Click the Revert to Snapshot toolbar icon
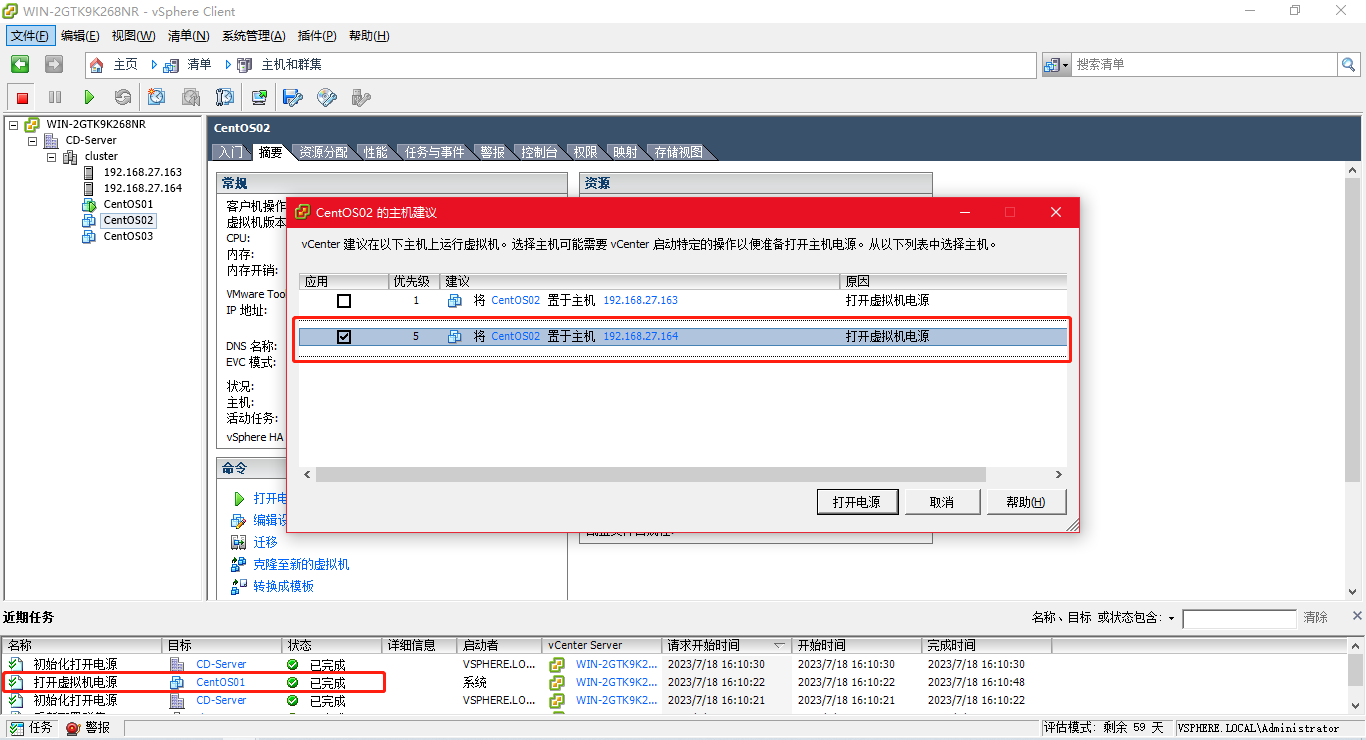The image size is (1366, 740). tap(191, 97)
